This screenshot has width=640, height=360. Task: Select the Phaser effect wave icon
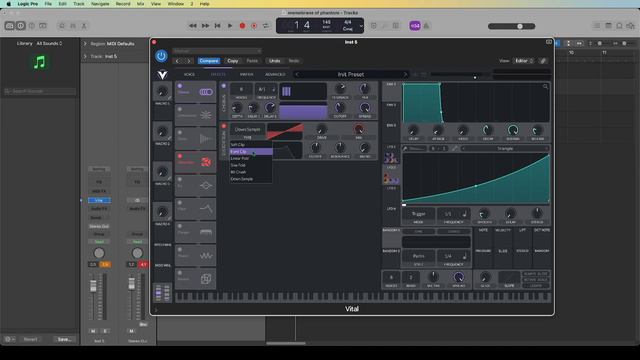tap(206, 256)
